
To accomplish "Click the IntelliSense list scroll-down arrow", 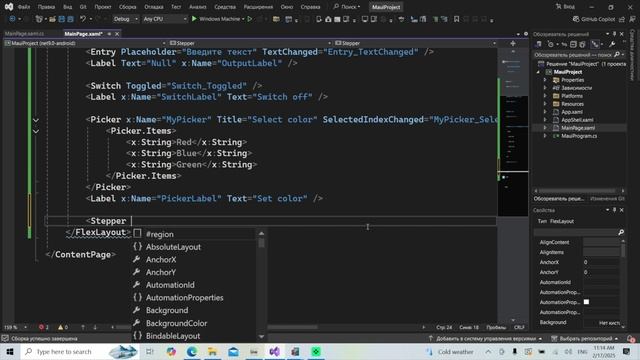I will 262,337.
